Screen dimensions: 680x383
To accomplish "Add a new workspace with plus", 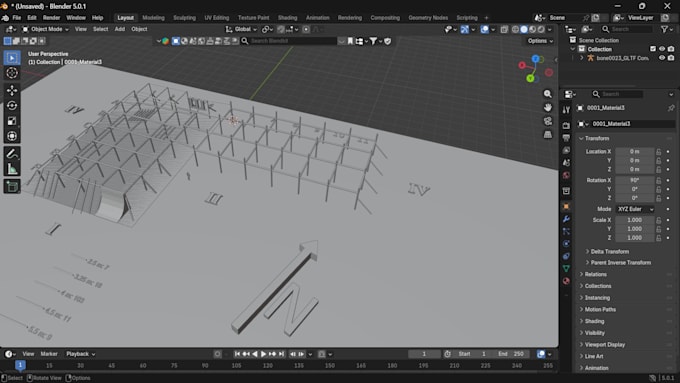I will point(486,18).
